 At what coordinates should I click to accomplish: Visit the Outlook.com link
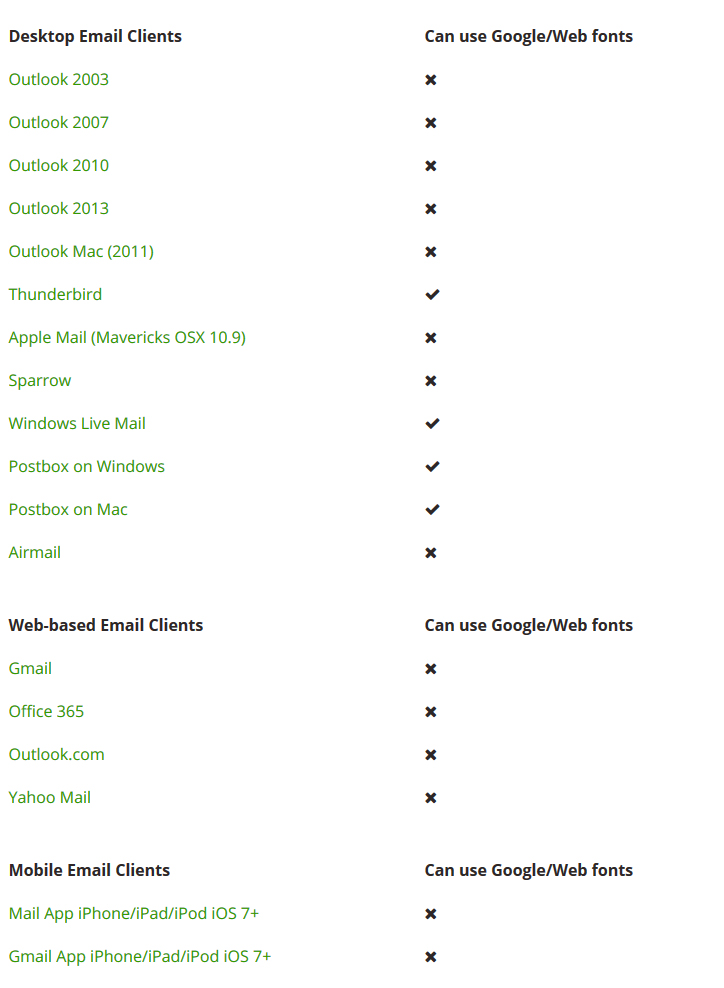(x=57, y=755)
